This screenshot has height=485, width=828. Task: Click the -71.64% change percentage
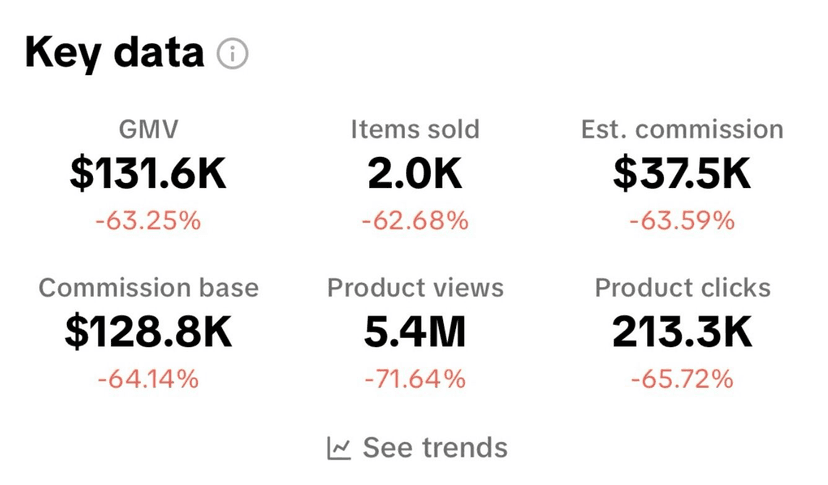pyautogui.click(x=415, y=379)
